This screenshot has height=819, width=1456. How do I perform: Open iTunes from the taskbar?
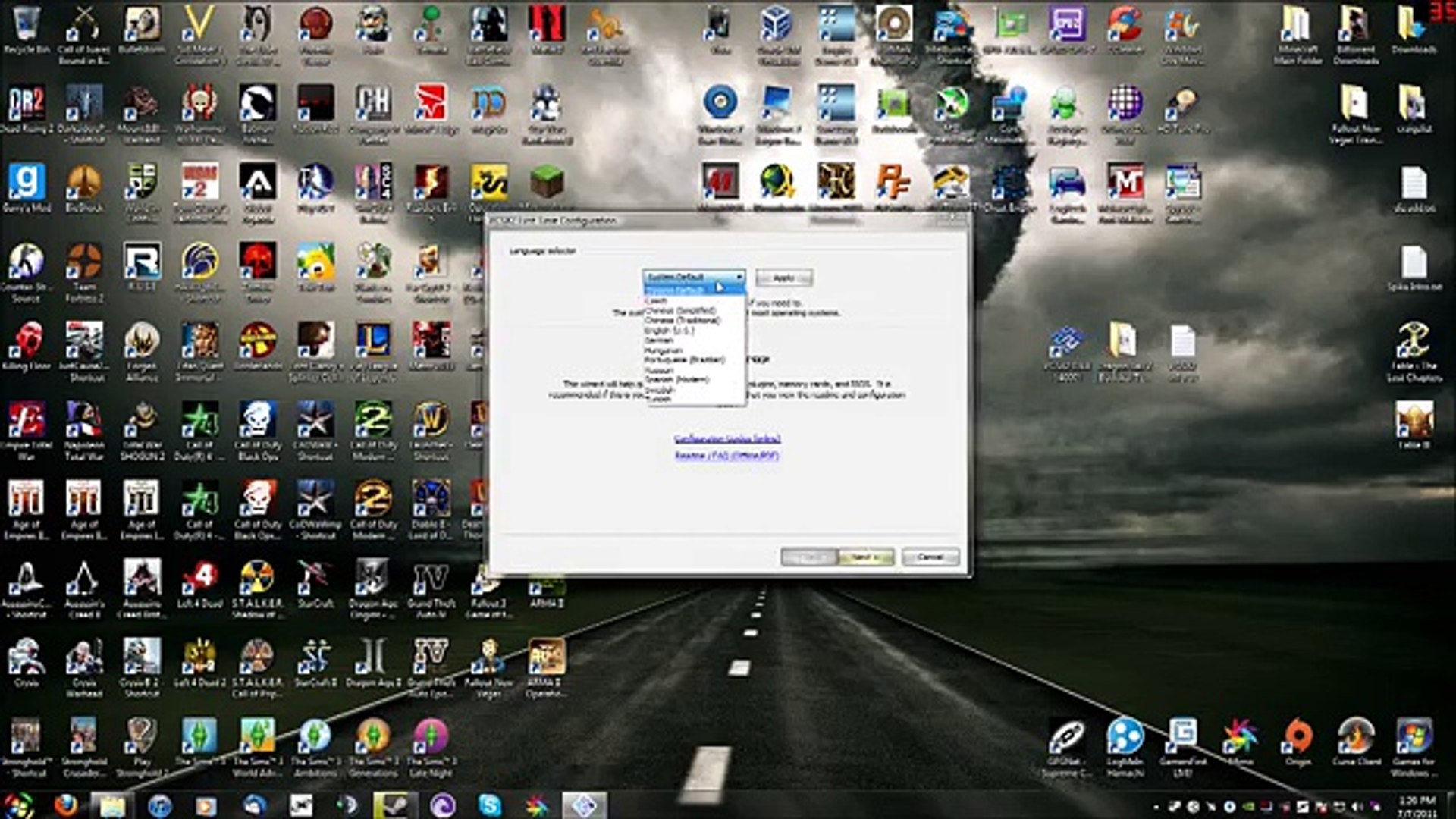(x=160, y=805)
